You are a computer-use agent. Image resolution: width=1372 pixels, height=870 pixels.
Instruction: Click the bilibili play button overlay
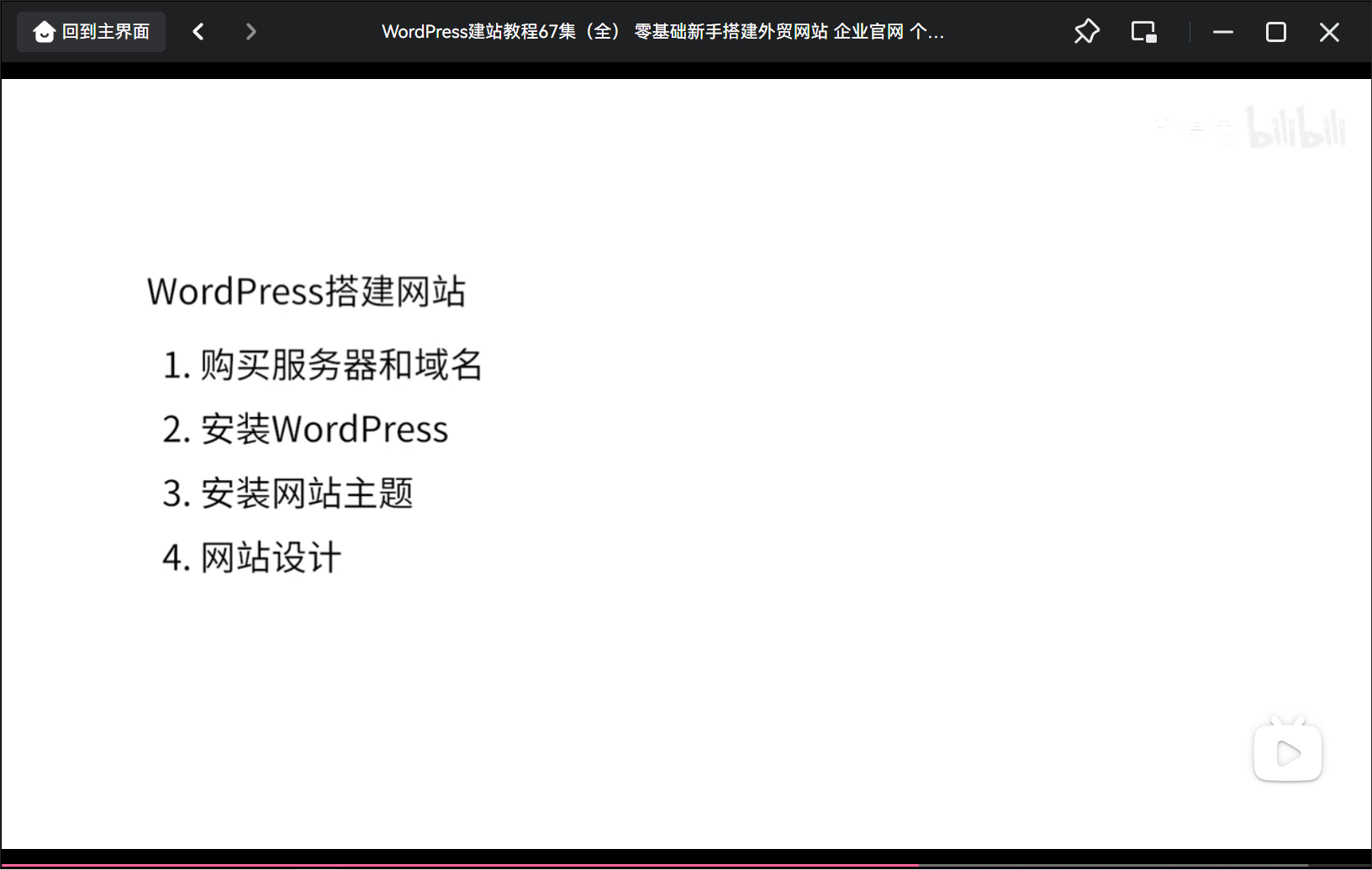pyautogui.click(x=1288, y=751)
